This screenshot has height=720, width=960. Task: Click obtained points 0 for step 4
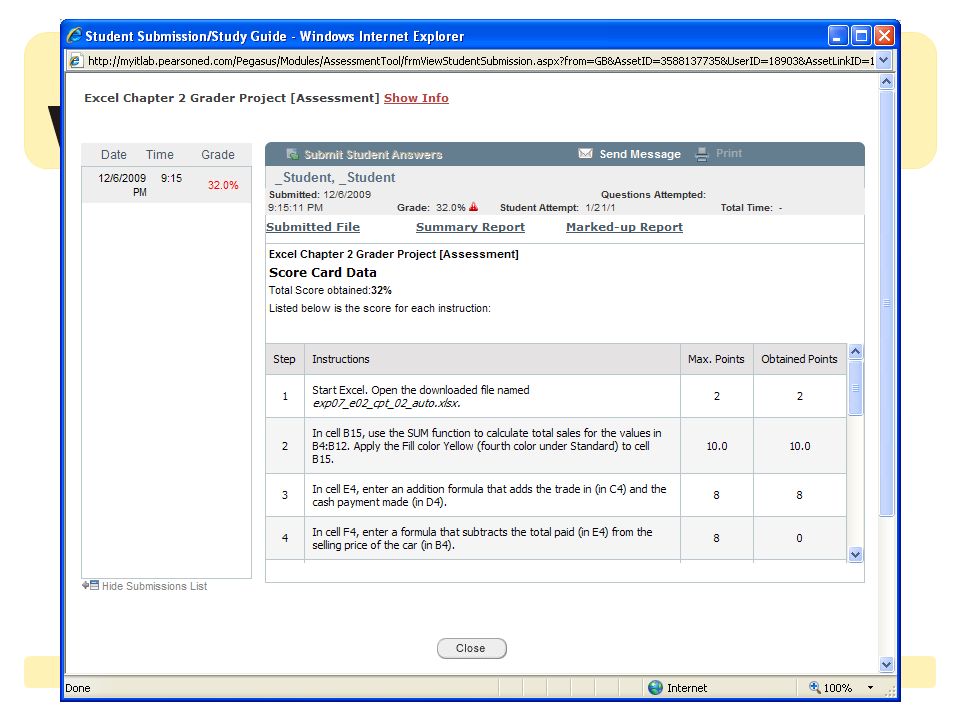click(799, 538)
